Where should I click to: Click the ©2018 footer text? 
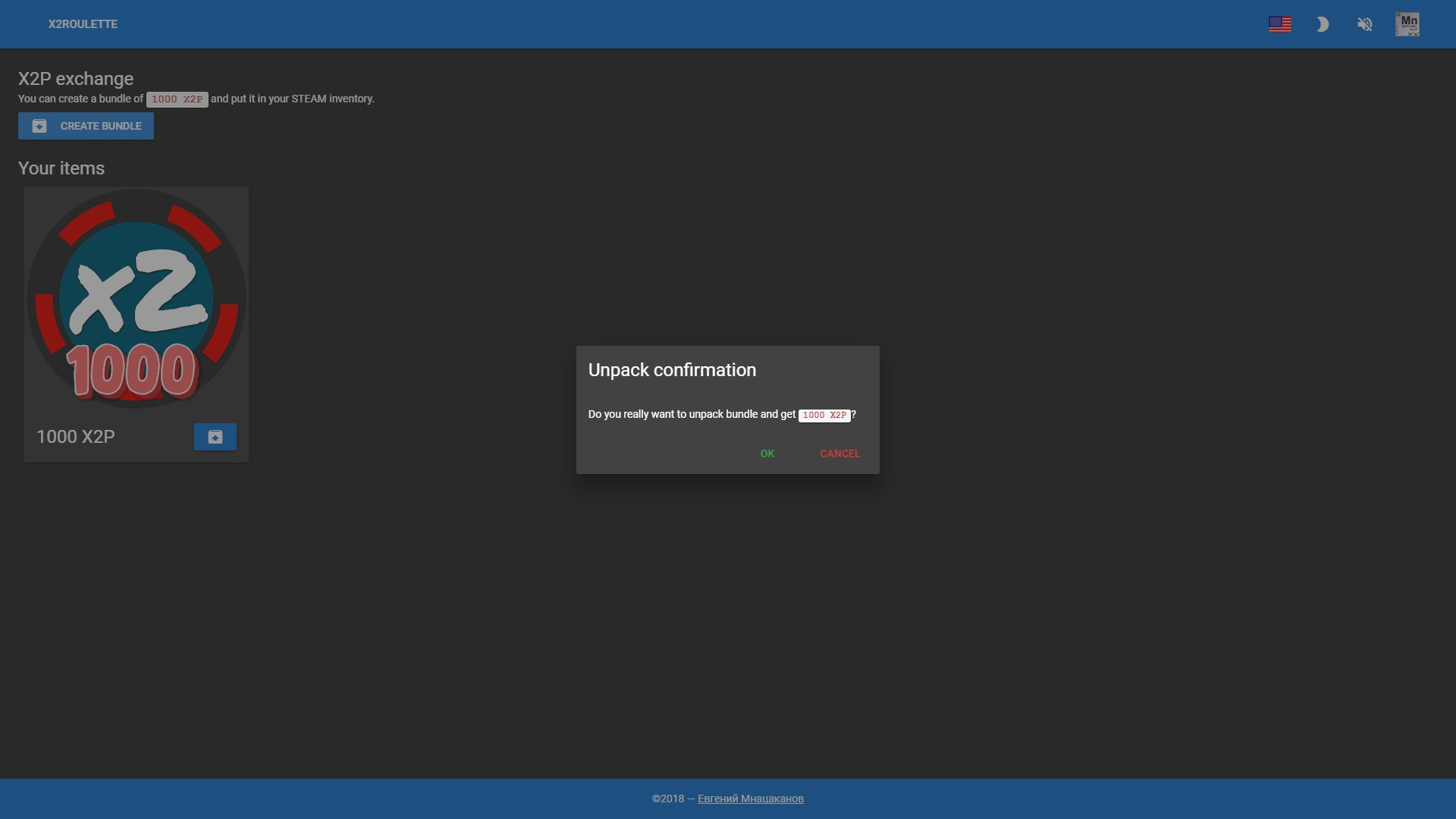(667, 799)
